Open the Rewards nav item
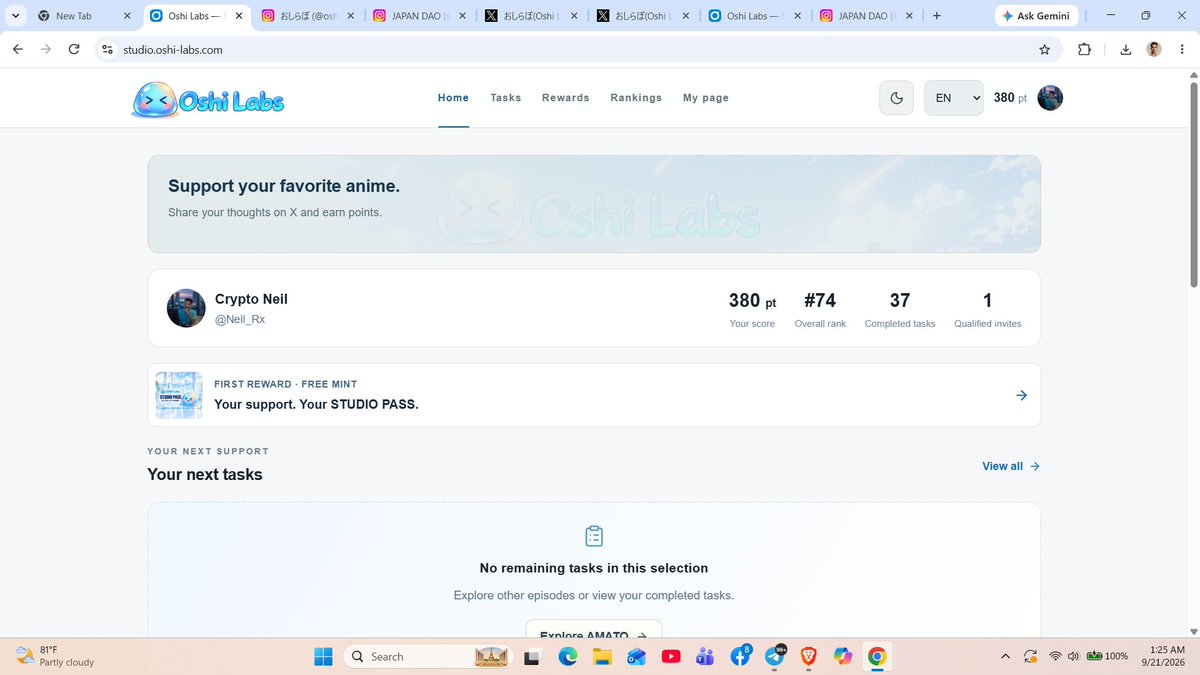Viewport: 1200px width, 675px height. [566, 98]
